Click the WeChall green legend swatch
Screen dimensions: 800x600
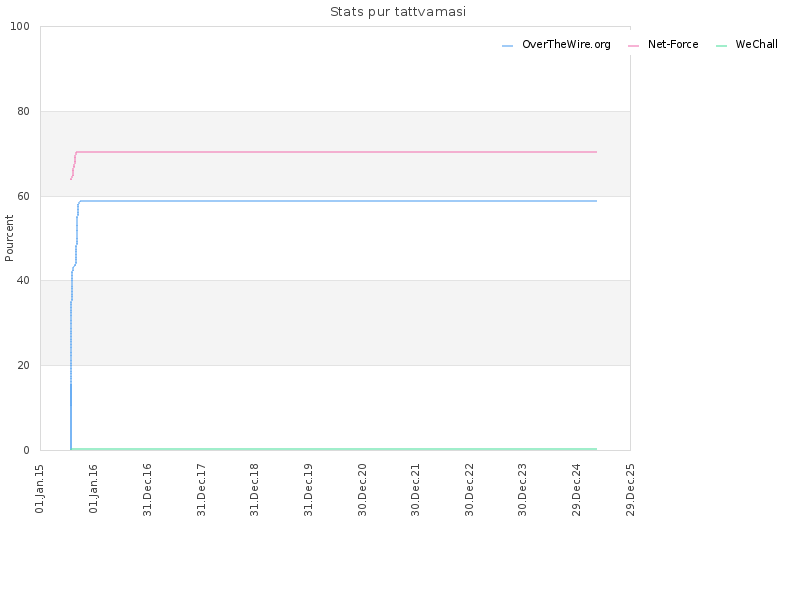(x=721, y=46)
